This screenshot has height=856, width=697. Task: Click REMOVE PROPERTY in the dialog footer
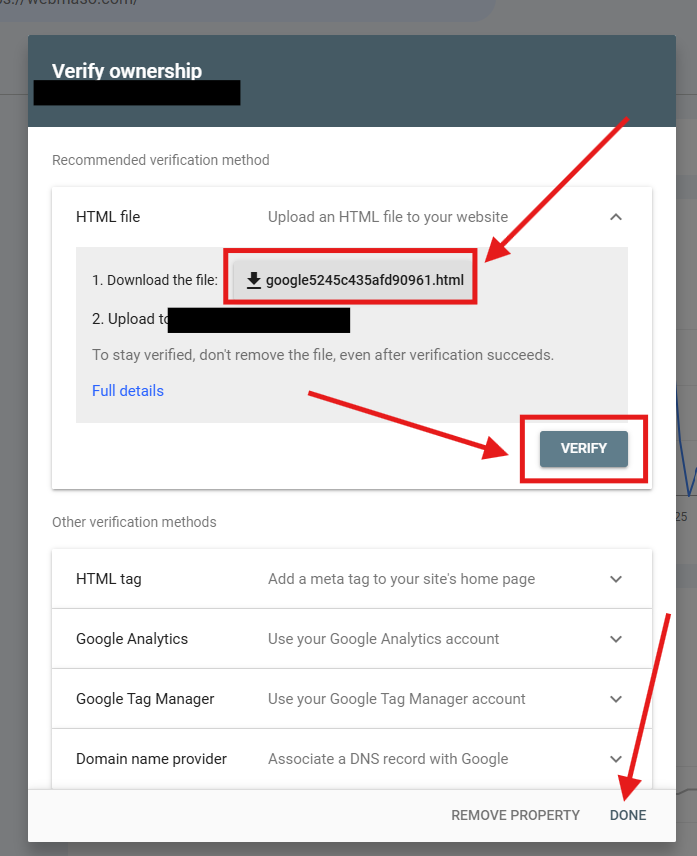pyautogui.click(x=515, y=815)
